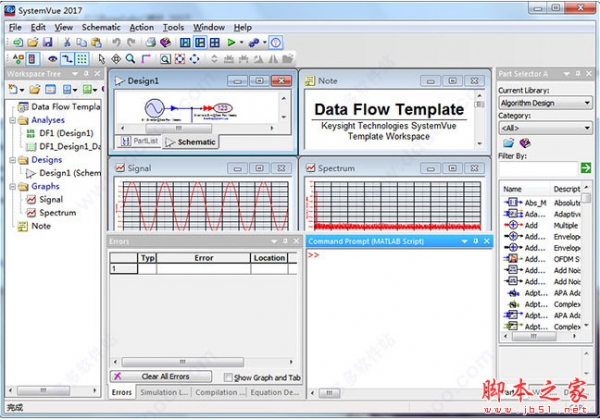
Task: Toggle the grid dots display button
Action: (82, 59)
